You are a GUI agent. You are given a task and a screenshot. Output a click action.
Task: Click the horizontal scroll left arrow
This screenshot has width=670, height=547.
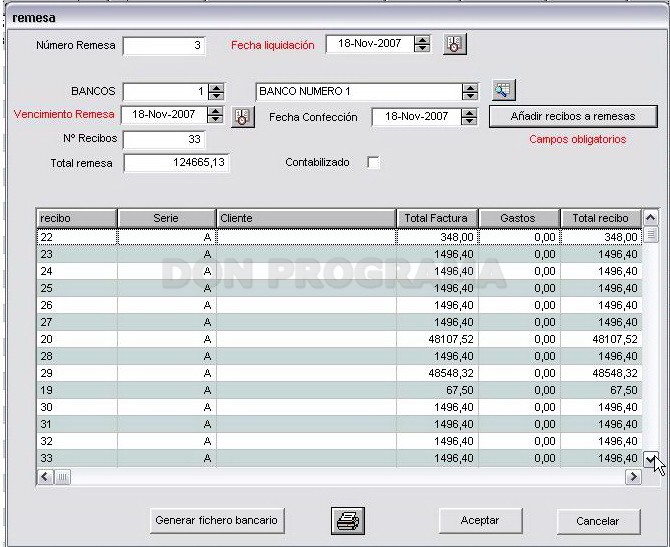tap(45, 477)
